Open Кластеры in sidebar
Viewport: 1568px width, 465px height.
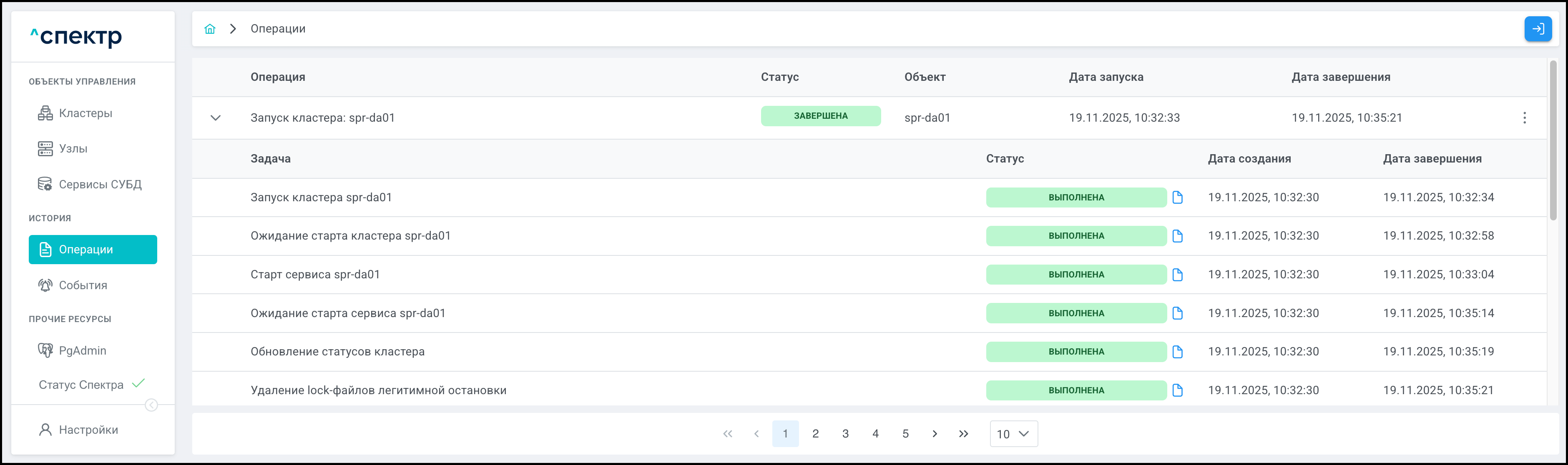pyautogui.click(x=85, y=113)
